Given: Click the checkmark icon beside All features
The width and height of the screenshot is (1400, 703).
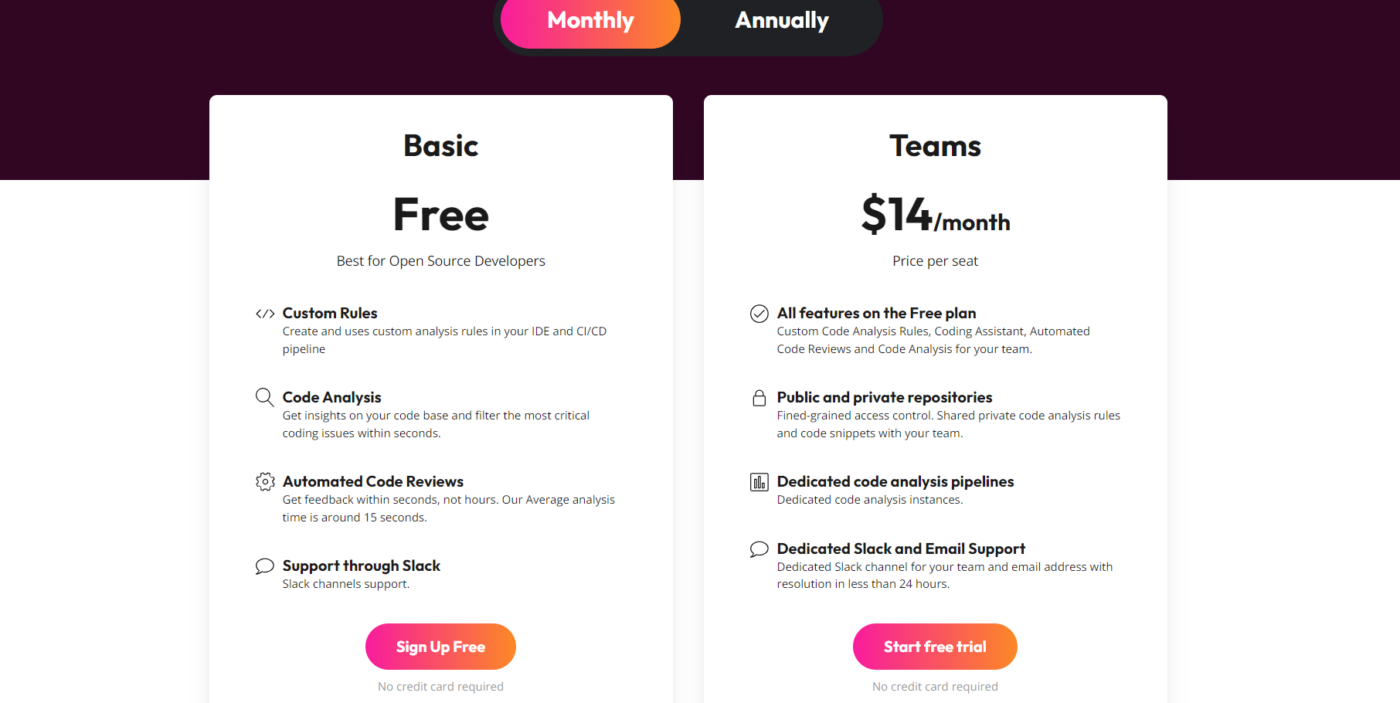Looking at the screenshot, I should pyautogui.click(x=759, y=314).
